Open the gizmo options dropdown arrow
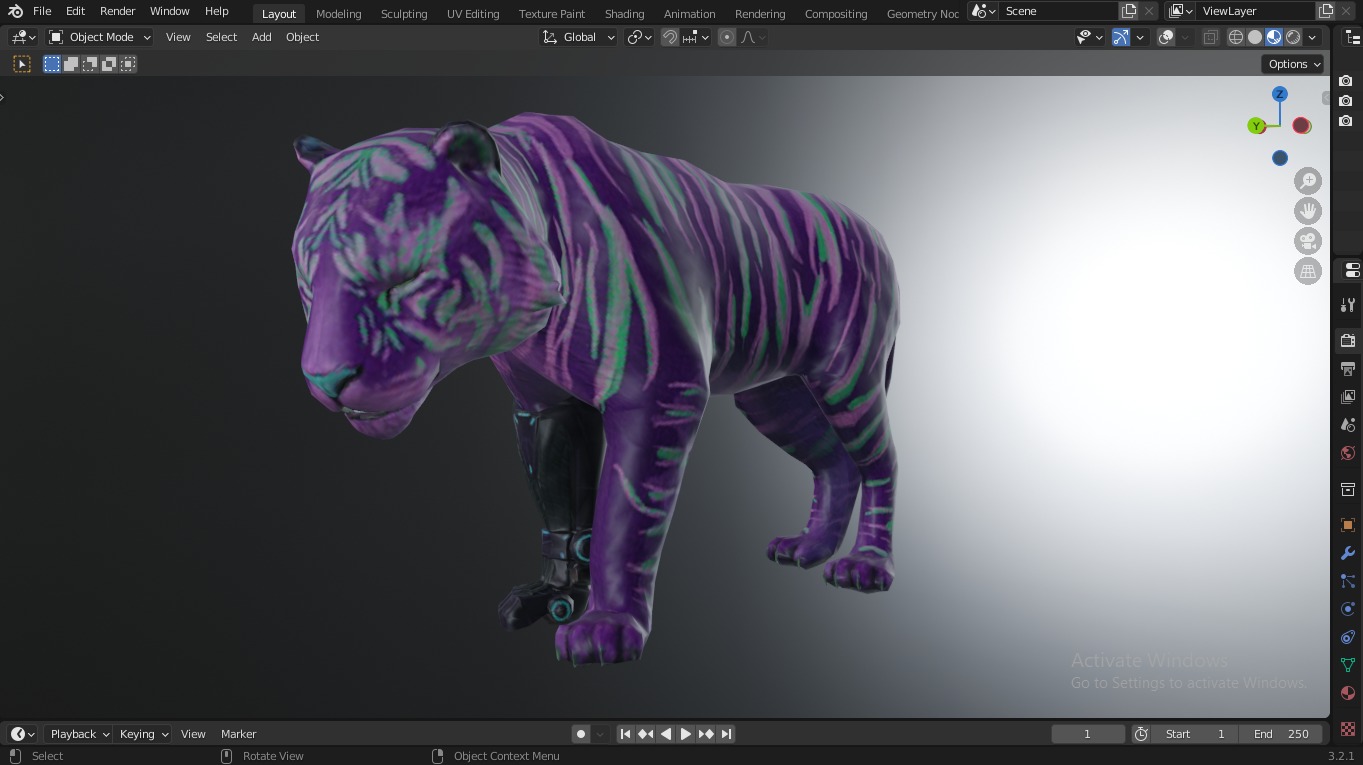1363x765 pixels. (x=1140, y=37)
